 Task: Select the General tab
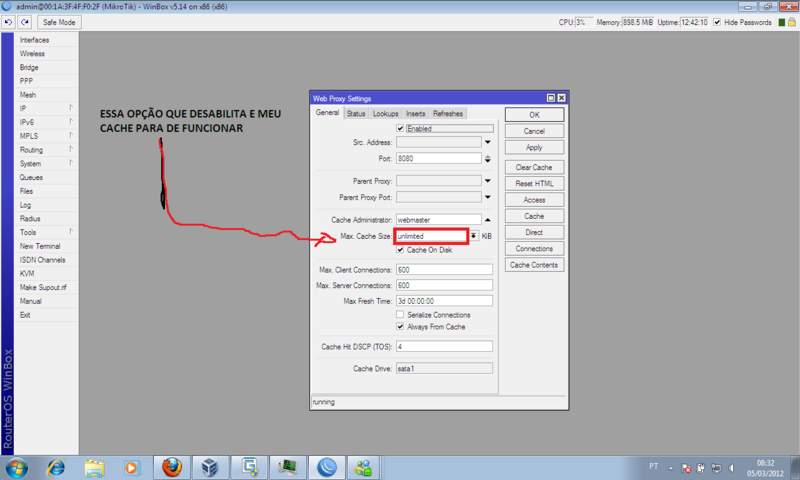[327, 113]
